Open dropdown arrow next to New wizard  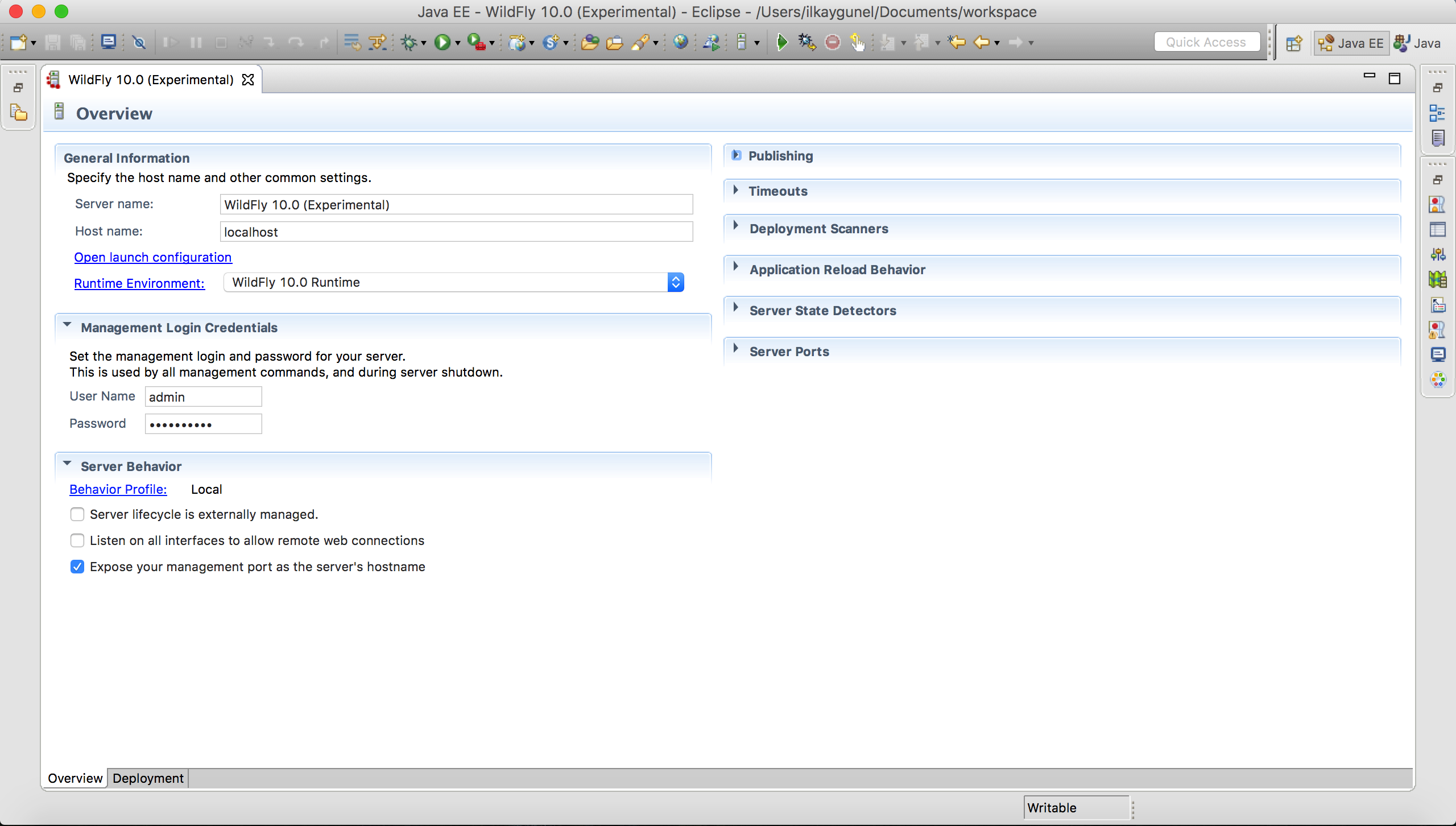(33, 43)
